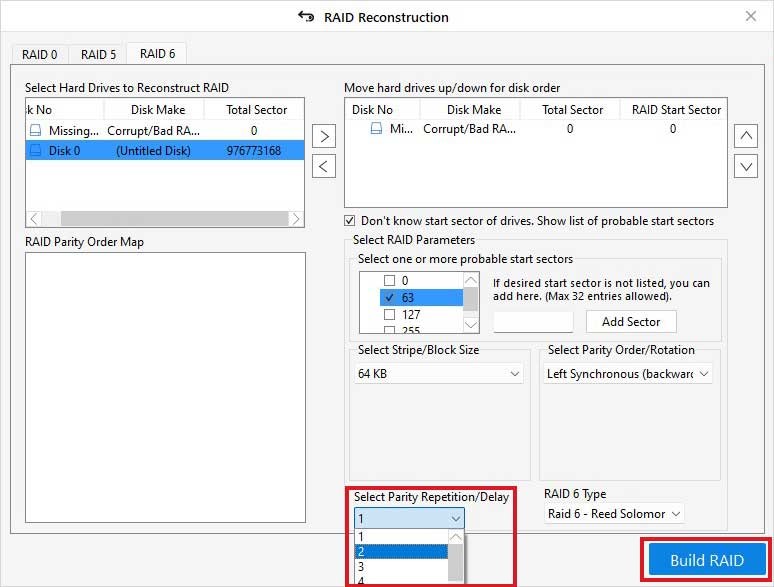Check start sector 127
The image size is (774, 587).
389,314
